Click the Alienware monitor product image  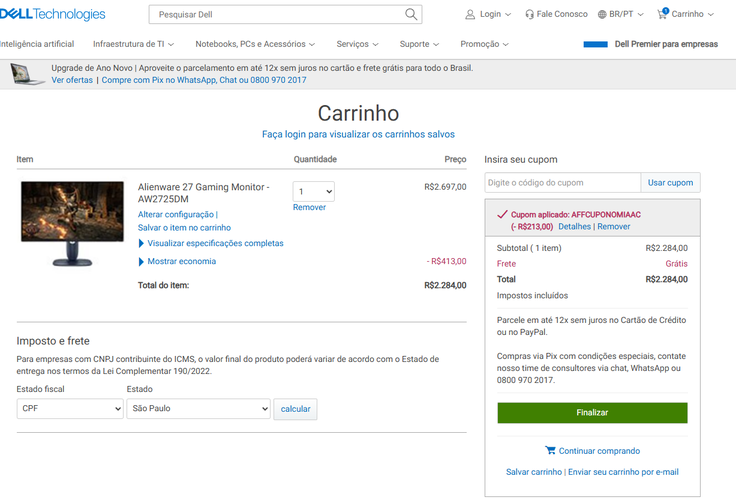click(72, 223)
